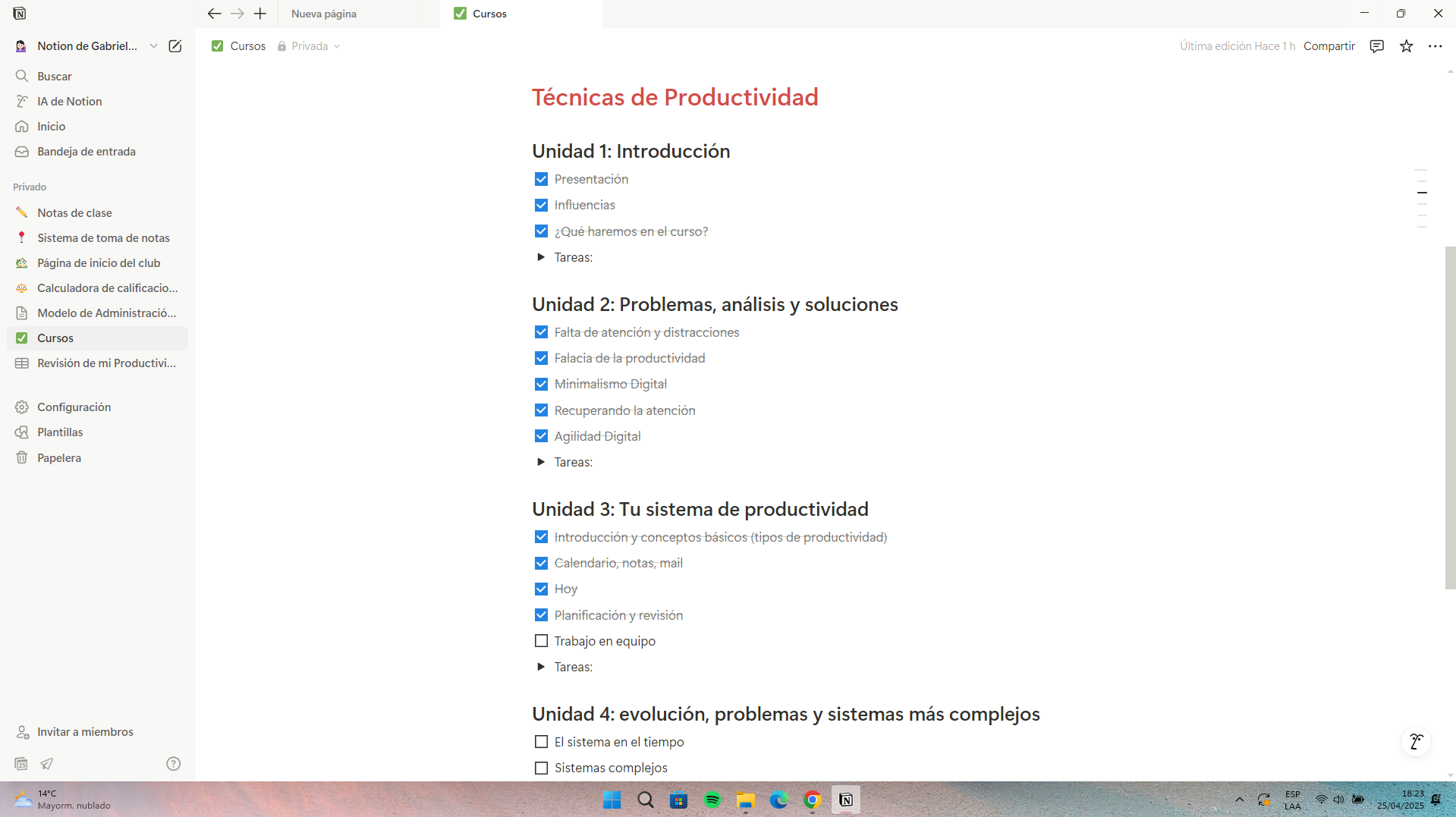Click the new page compose icon
This screenshot has height=817, width=1456.
(x=175, y=46)
